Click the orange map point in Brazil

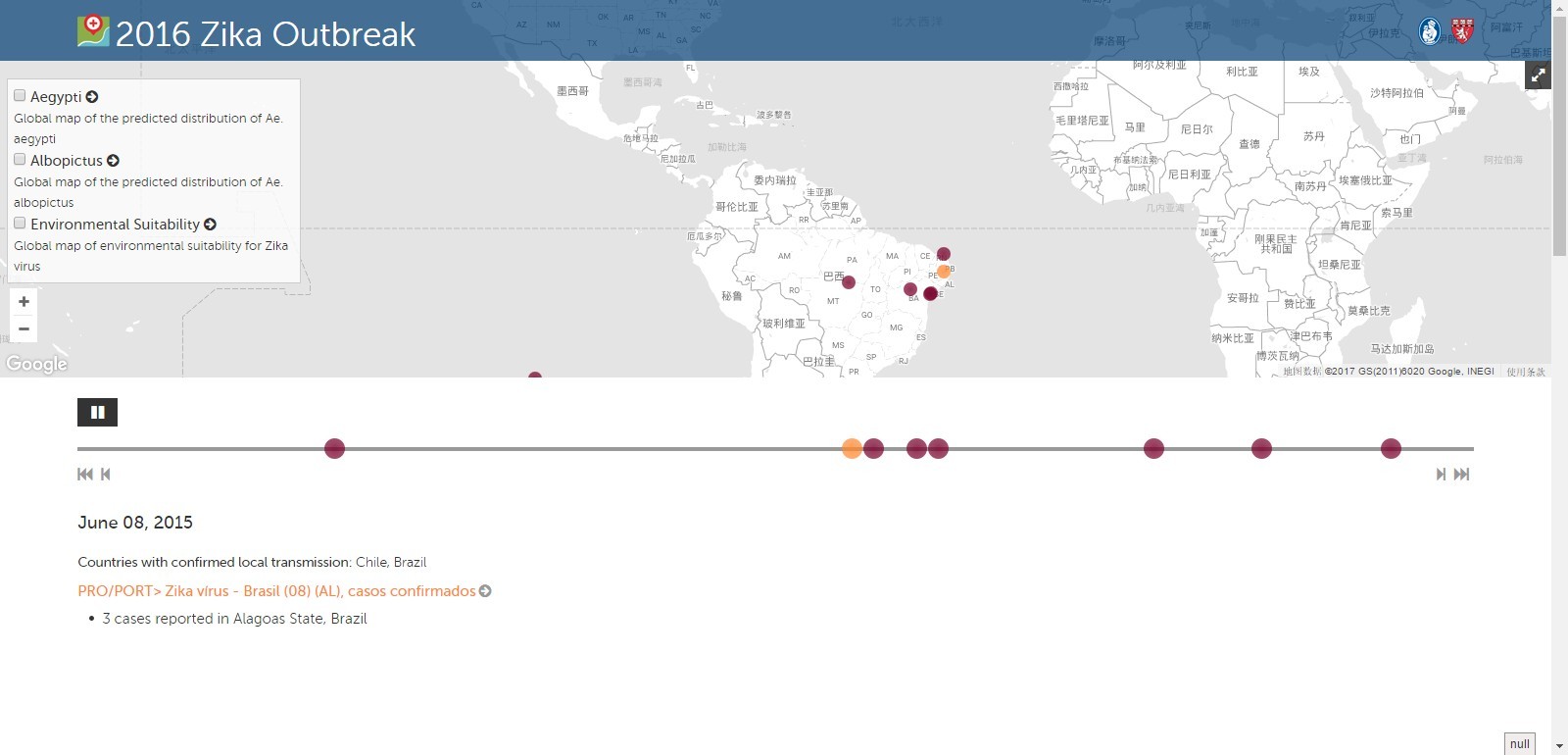click(x=944, y=272)
